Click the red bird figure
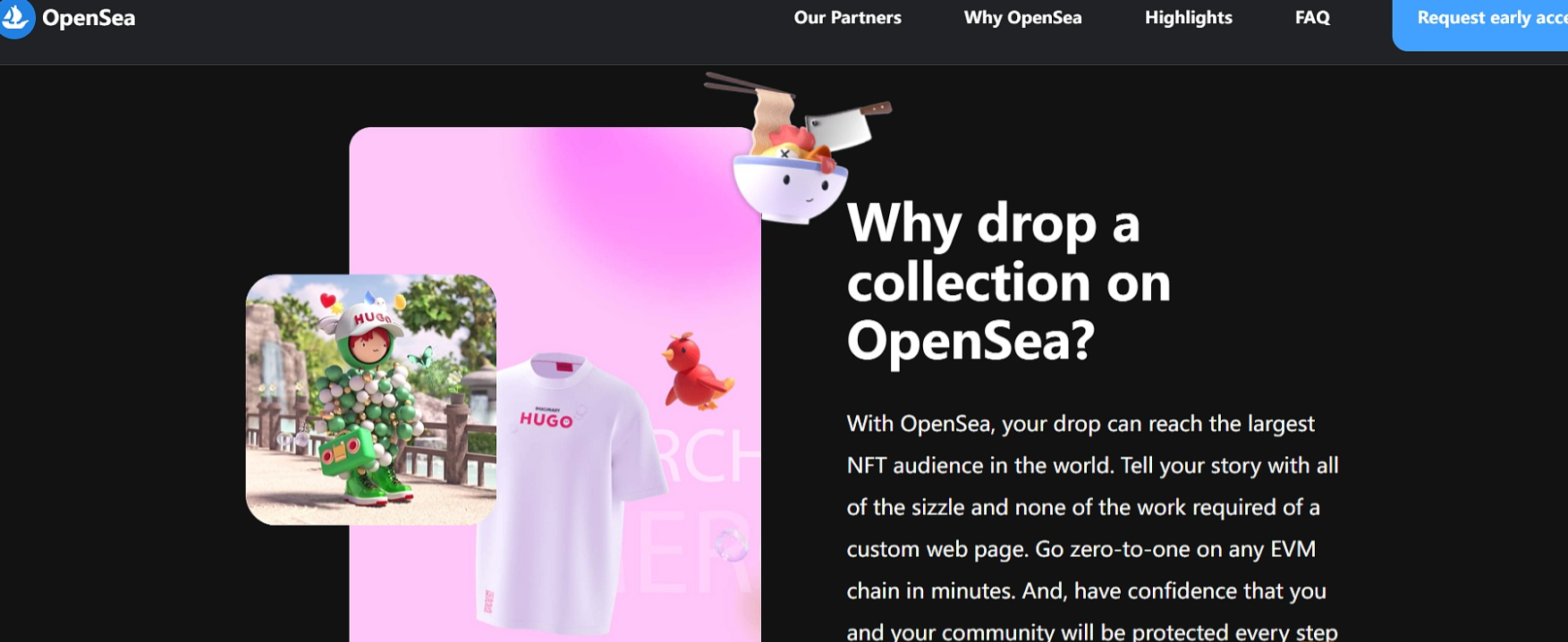The height and width of the screenshot is (642, 1568). [x=697, y=372]
